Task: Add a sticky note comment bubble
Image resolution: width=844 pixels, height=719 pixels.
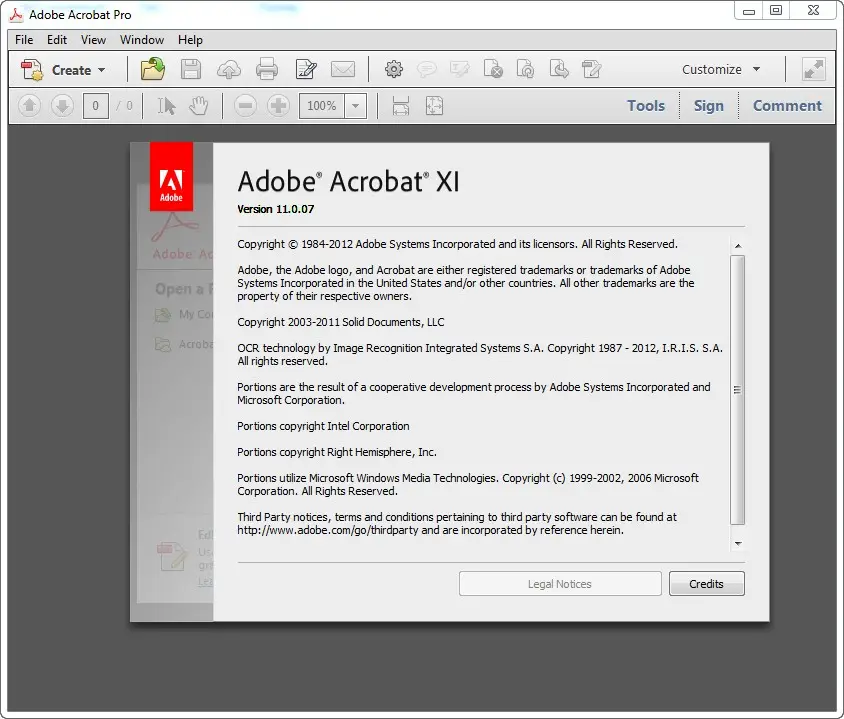Action: tap(427, 69)
